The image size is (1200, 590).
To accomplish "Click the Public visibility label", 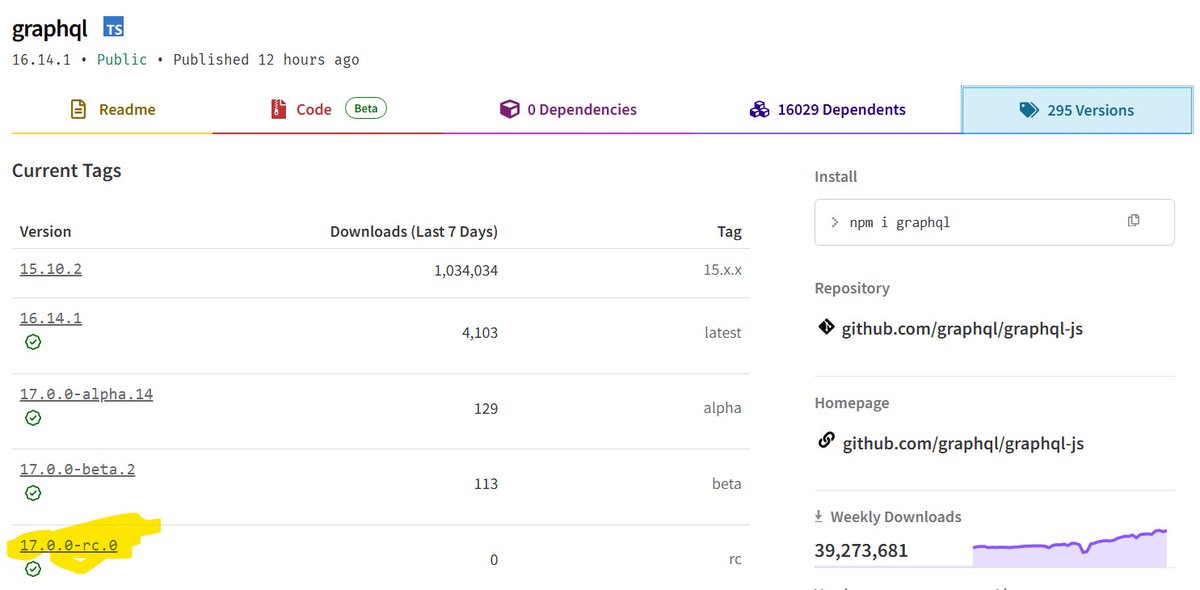I will pos(122,60).
